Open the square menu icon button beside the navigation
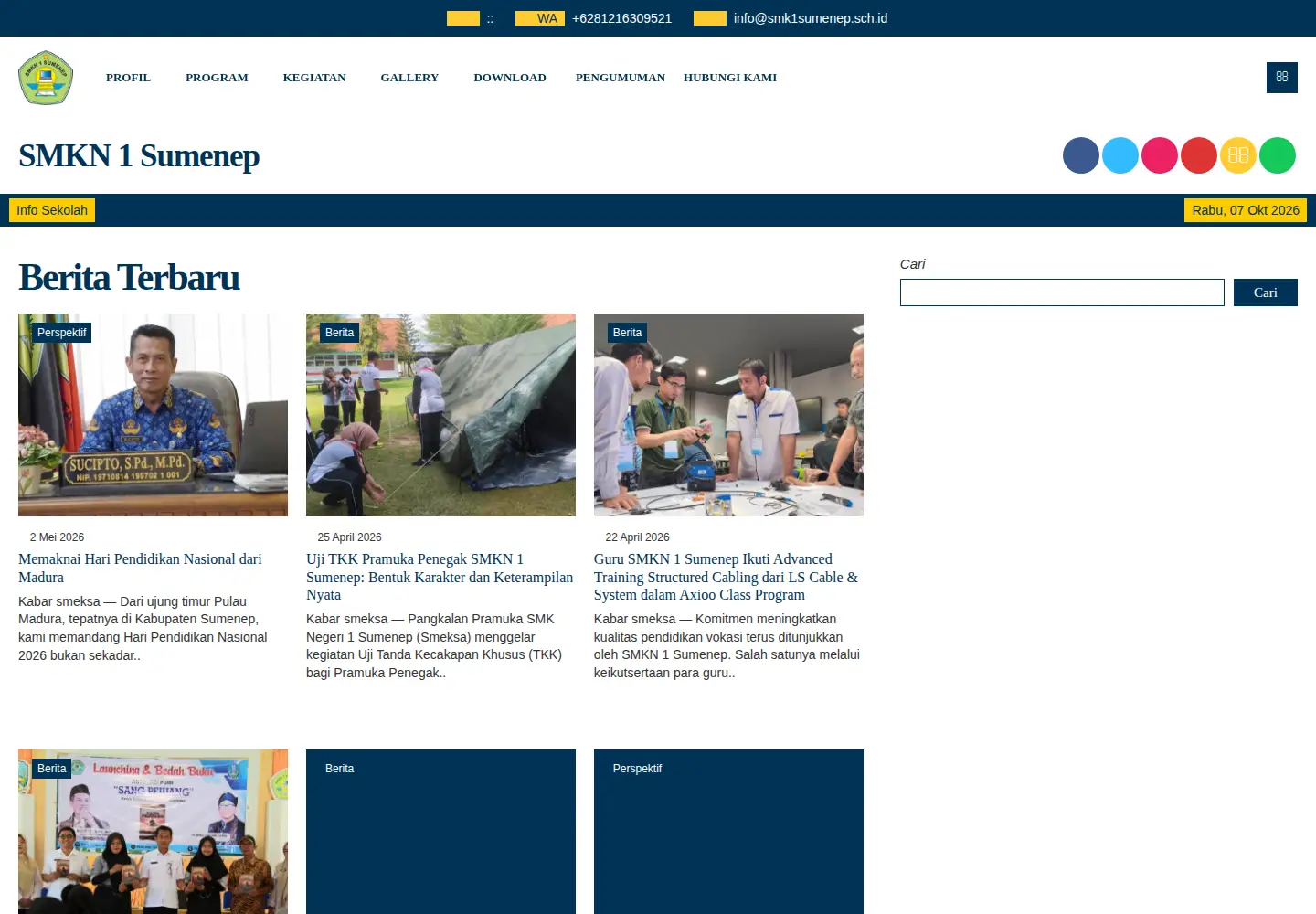1316x914 pixels. (1282, 78)
